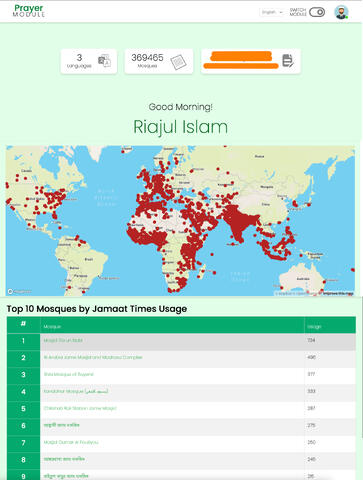Open the rank 2 mosque link
This screenshot has width=363, height=480.
(x=93, y=357)
